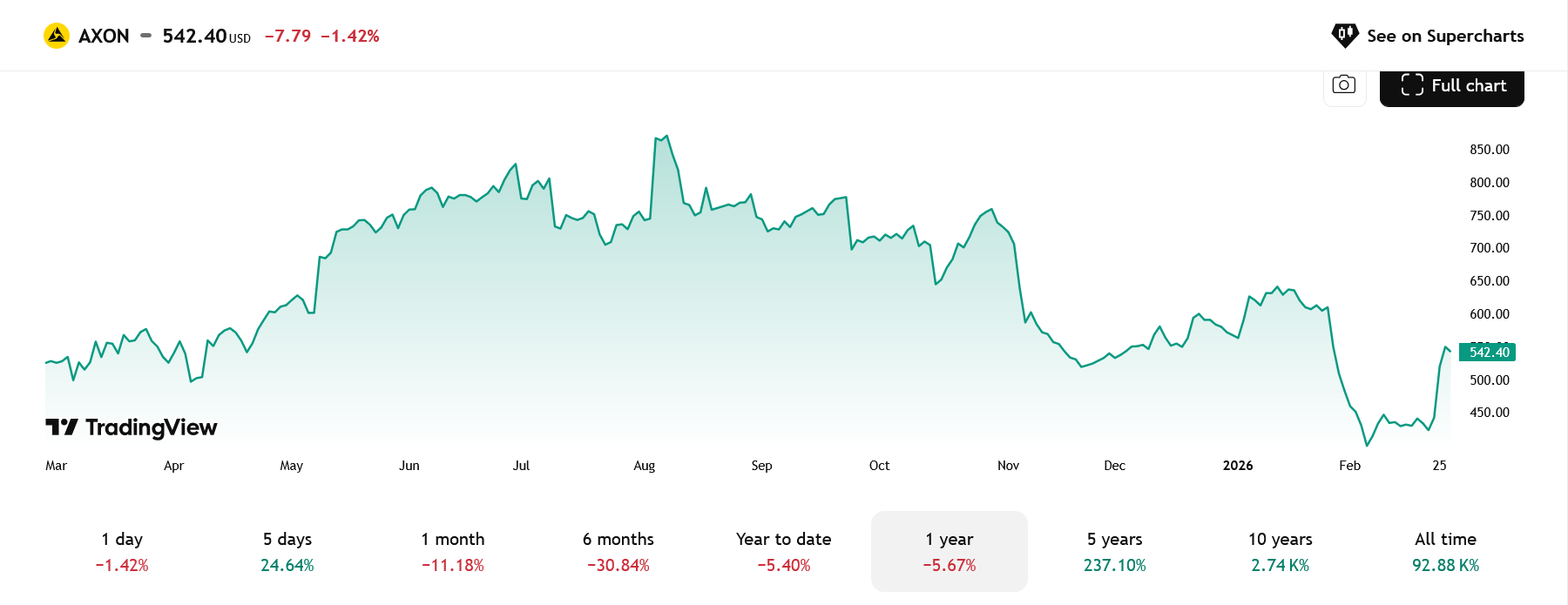Click the 850.00 price axis label

point(1490,150)
